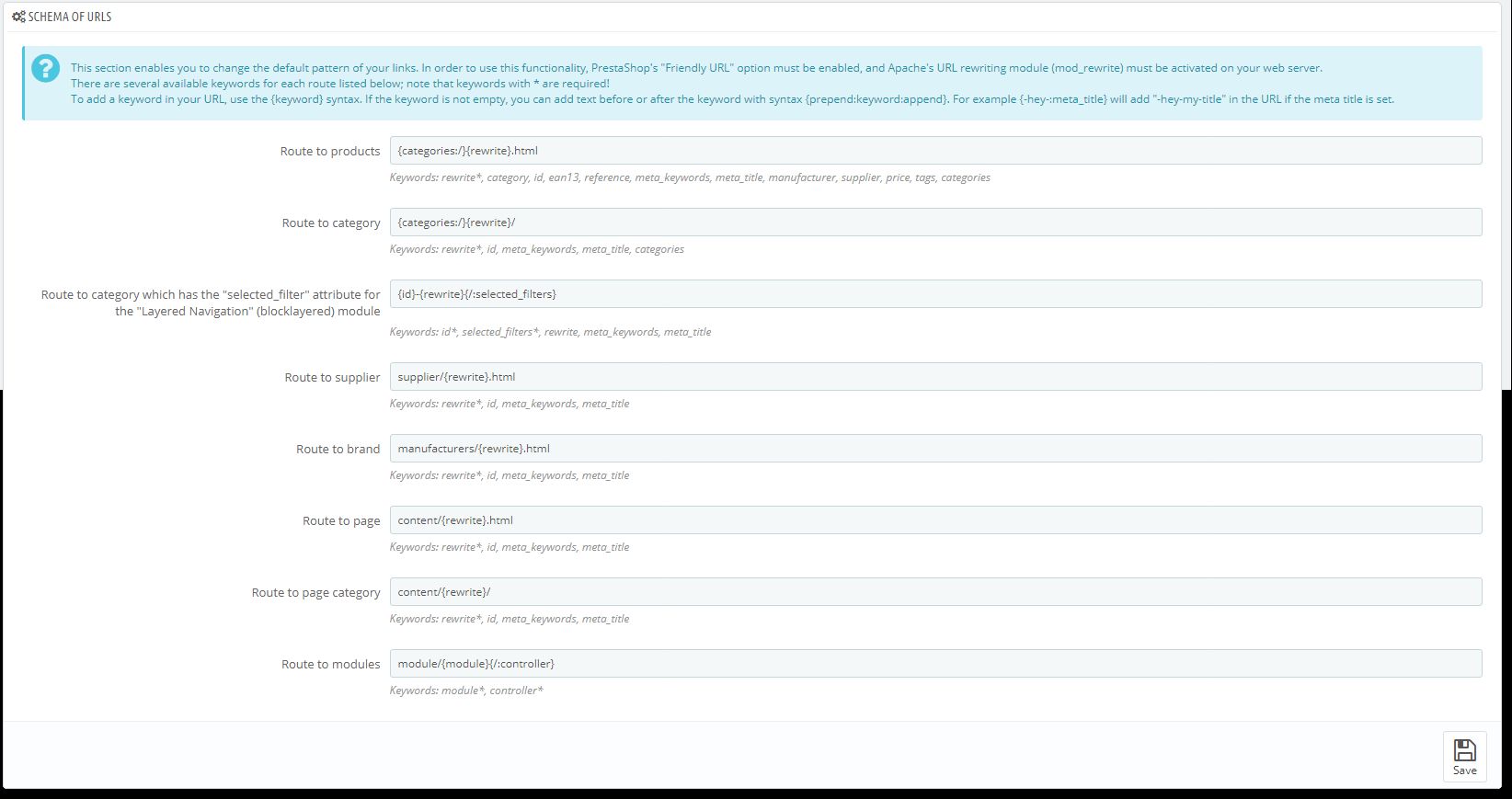Edit the Route to page category field
Image resolution: width=1512 pixels, height=799 pixels.
(x=935, y=592)
